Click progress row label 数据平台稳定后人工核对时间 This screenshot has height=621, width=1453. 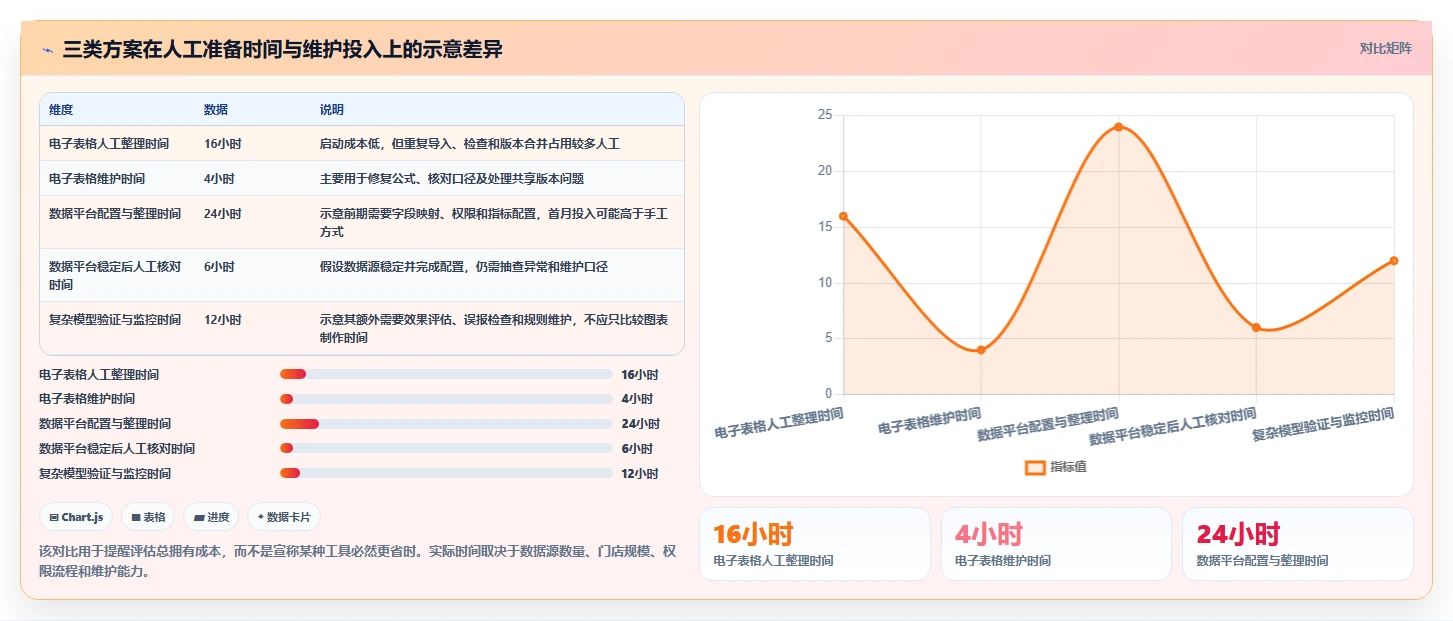117,449
